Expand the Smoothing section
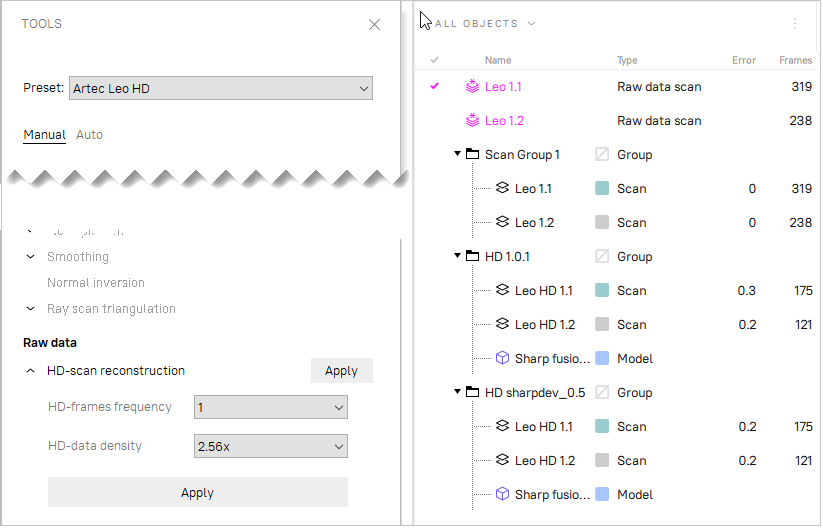Image resolution: width=823 pixels, height=528 pixels. coord(30,257)
